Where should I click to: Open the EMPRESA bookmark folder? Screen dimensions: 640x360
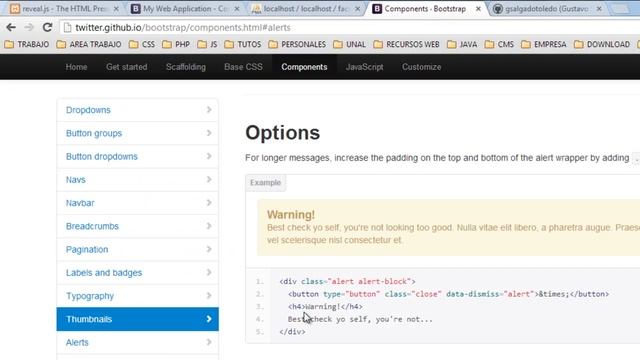pos(544,44)
